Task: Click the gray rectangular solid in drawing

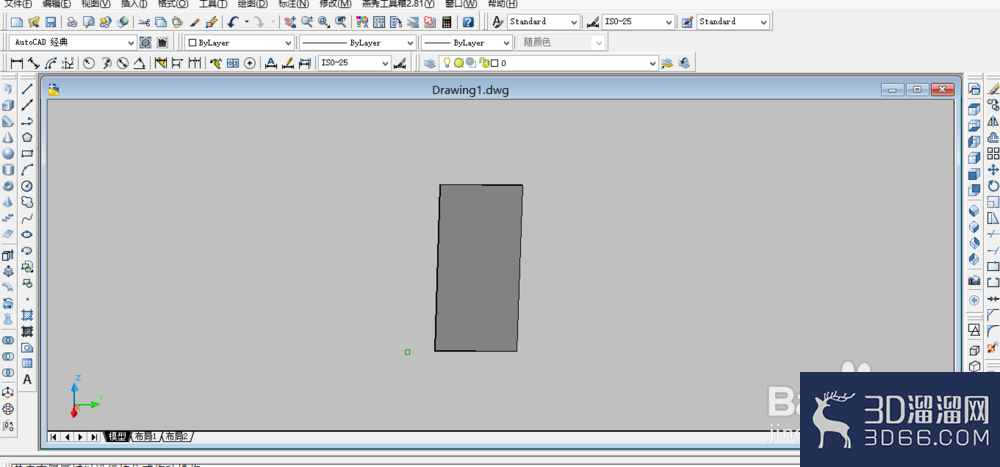Action: pos(478,268)
